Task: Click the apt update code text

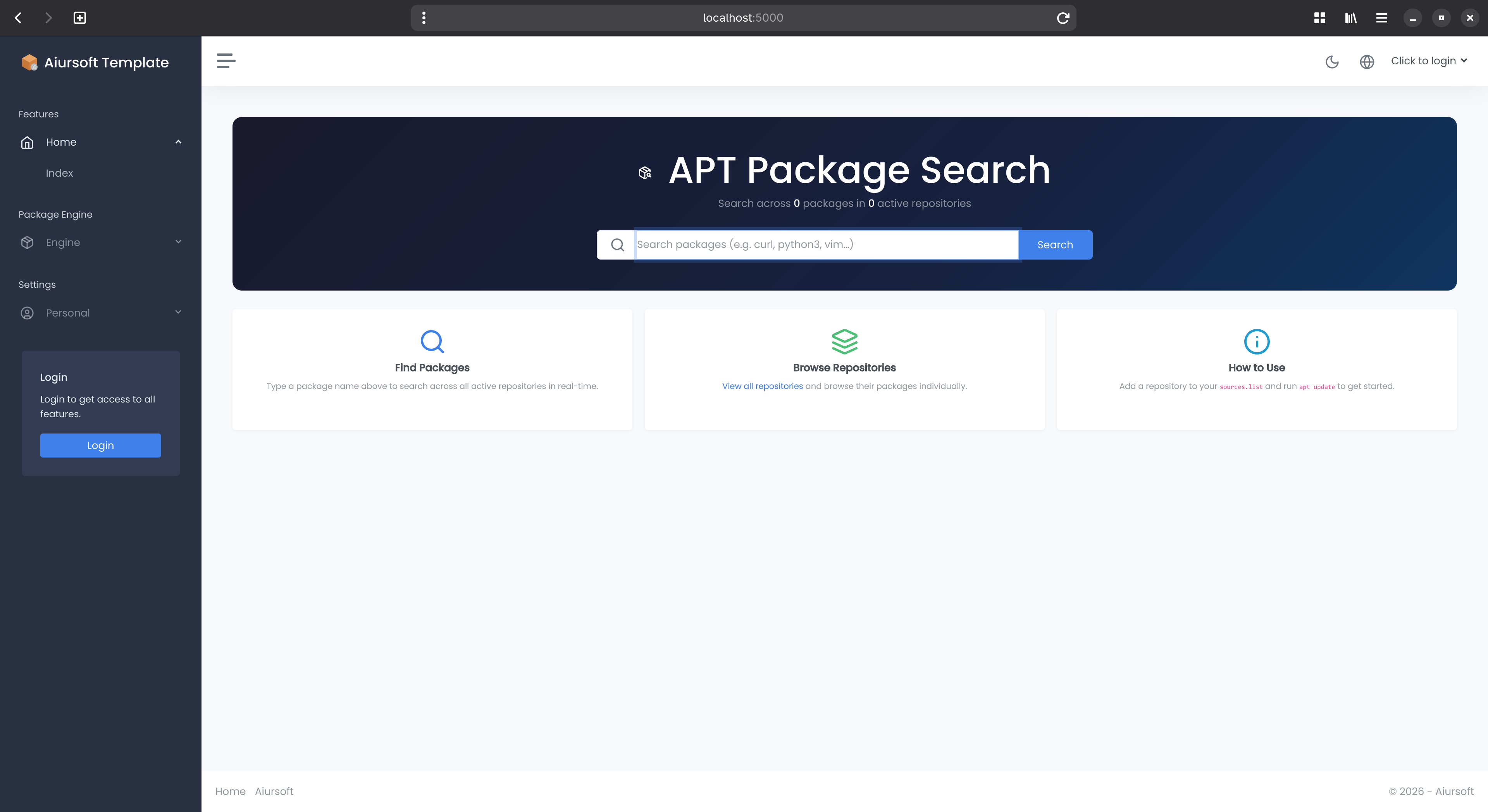Action: coord(1317,387)
